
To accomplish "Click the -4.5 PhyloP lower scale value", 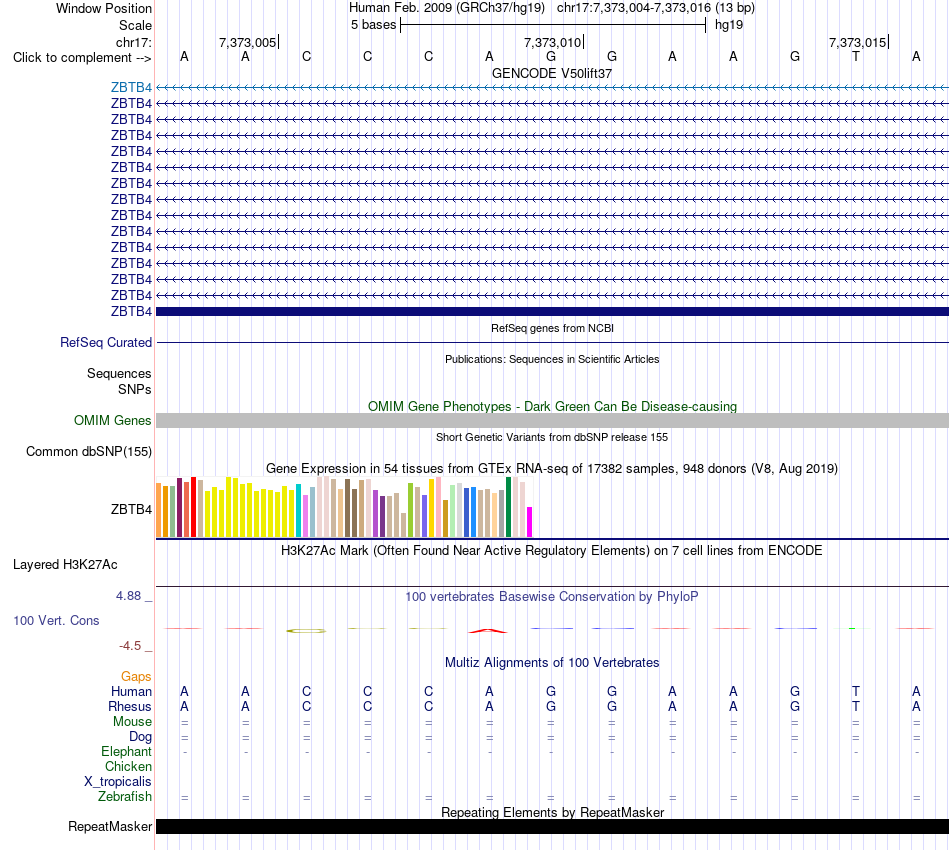I will [x=130, y=646].
